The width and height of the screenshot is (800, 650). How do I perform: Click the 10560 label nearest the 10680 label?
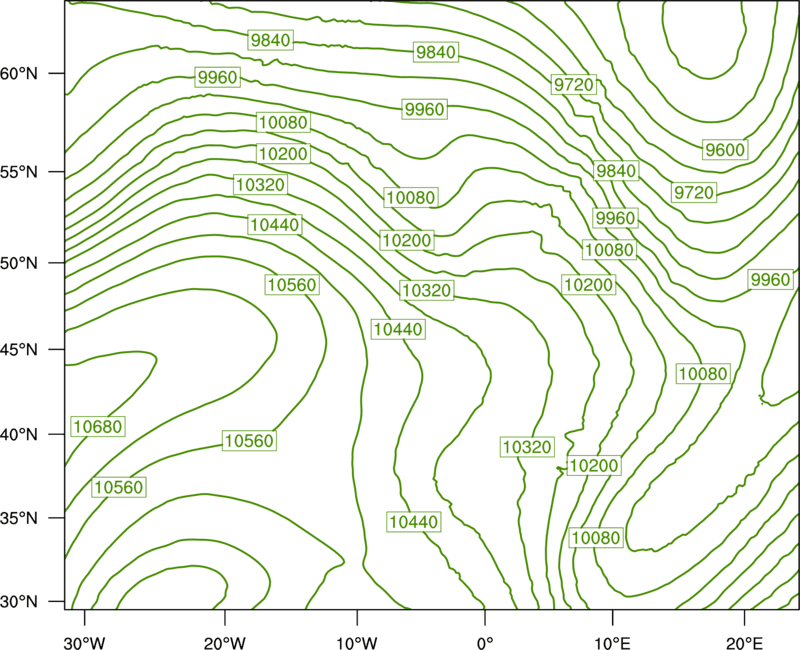119,487
